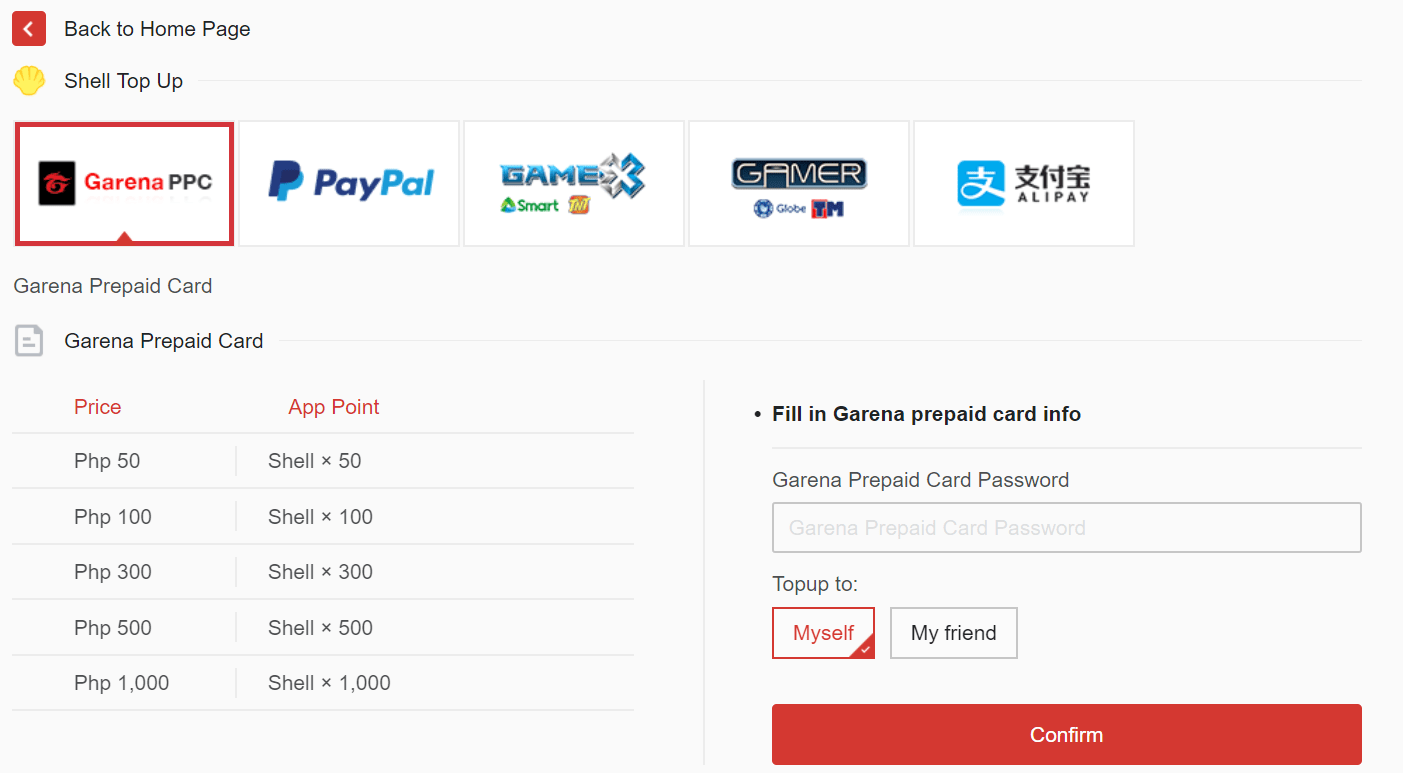Select the Myself topup option
1403x773 pixels.
coord(822,633)
